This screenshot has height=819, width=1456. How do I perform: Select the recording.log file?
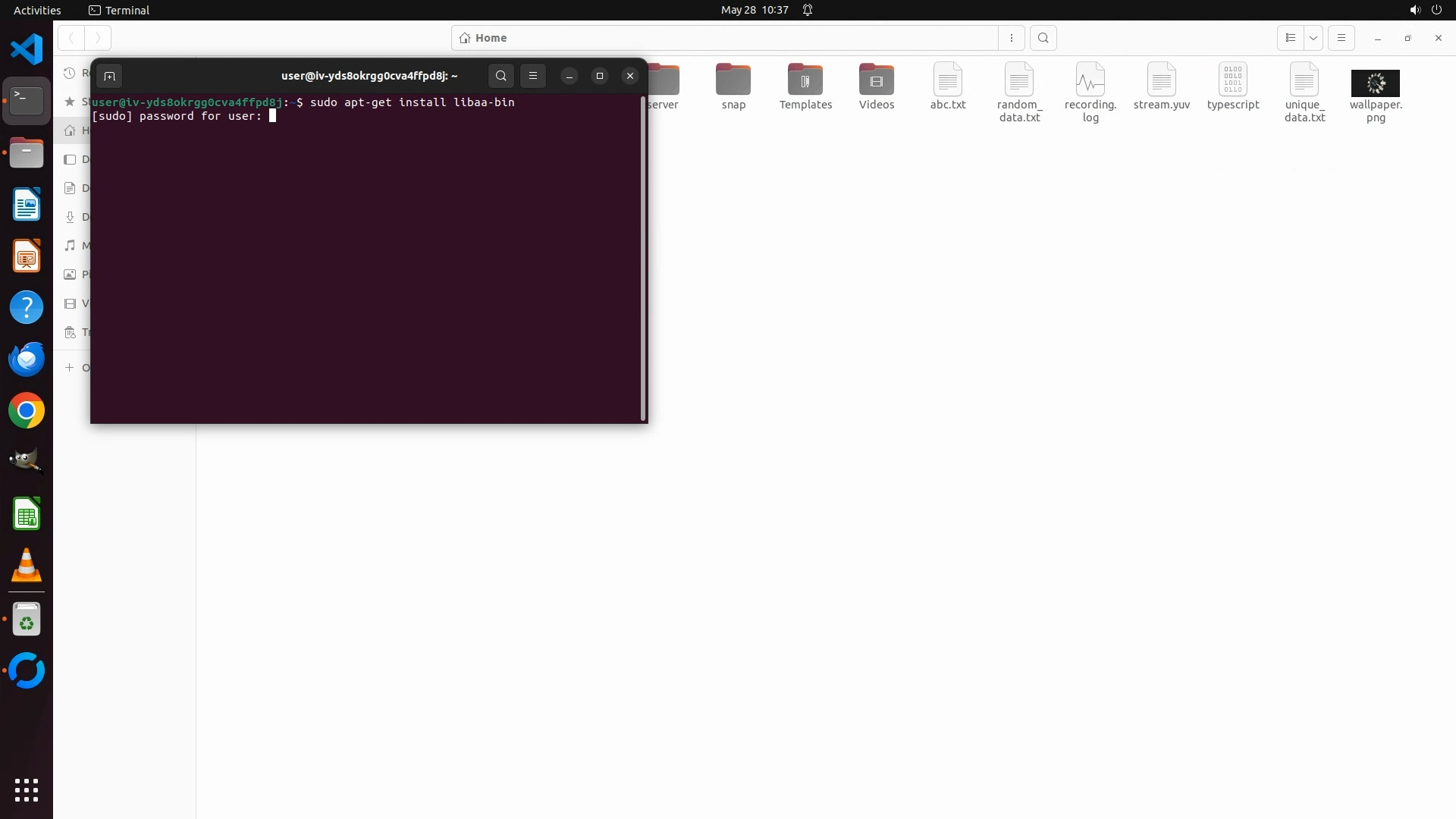tap(1090, 80)
